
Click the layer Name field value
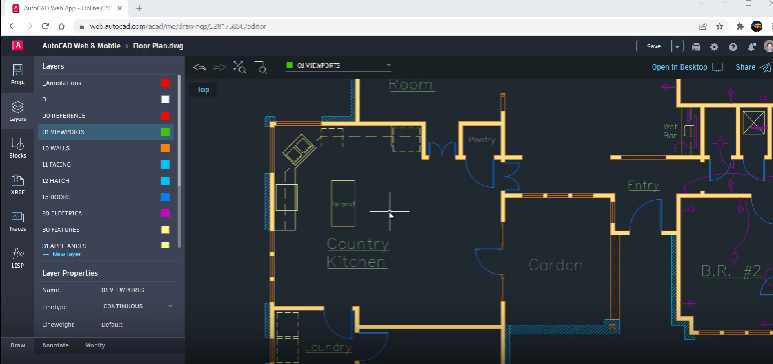(x=122, y=290)
